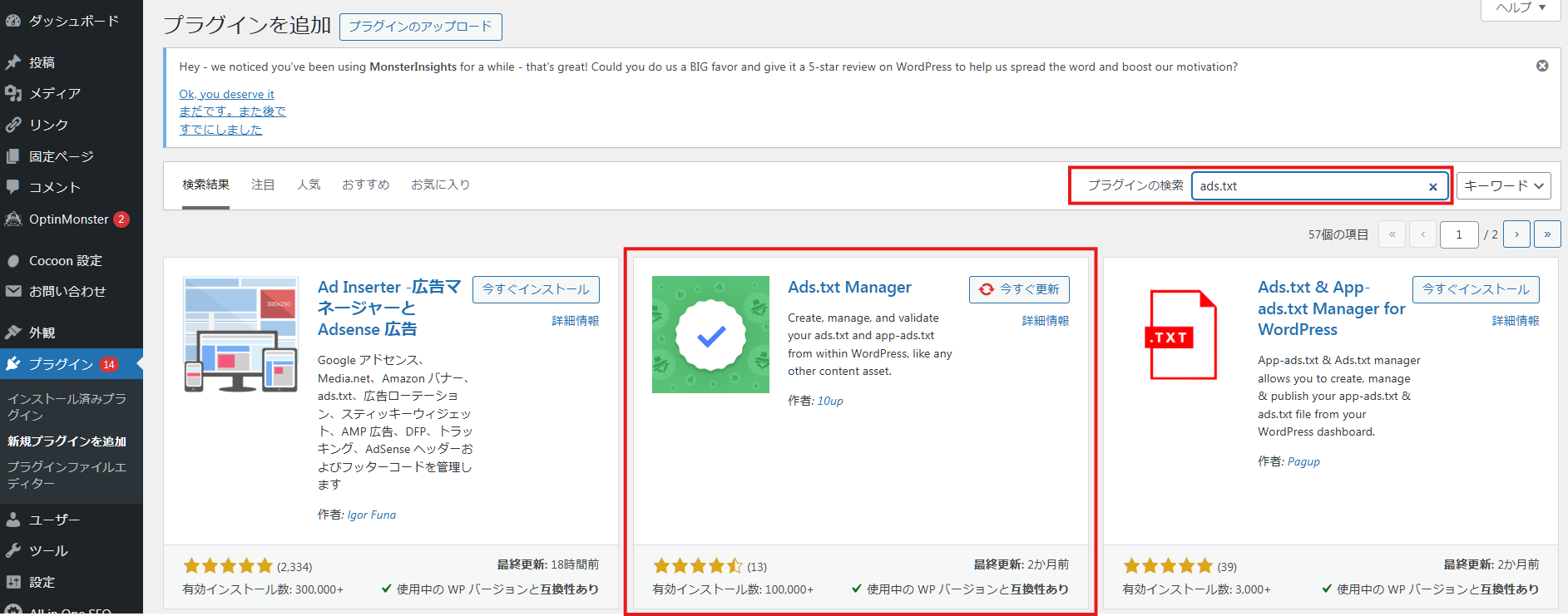Image resolution: width=1568 pixels, height=616 pixels.
Task: Open 詳細情報 for Ads.txt Manager
Action: click(x=1046, y=321)
